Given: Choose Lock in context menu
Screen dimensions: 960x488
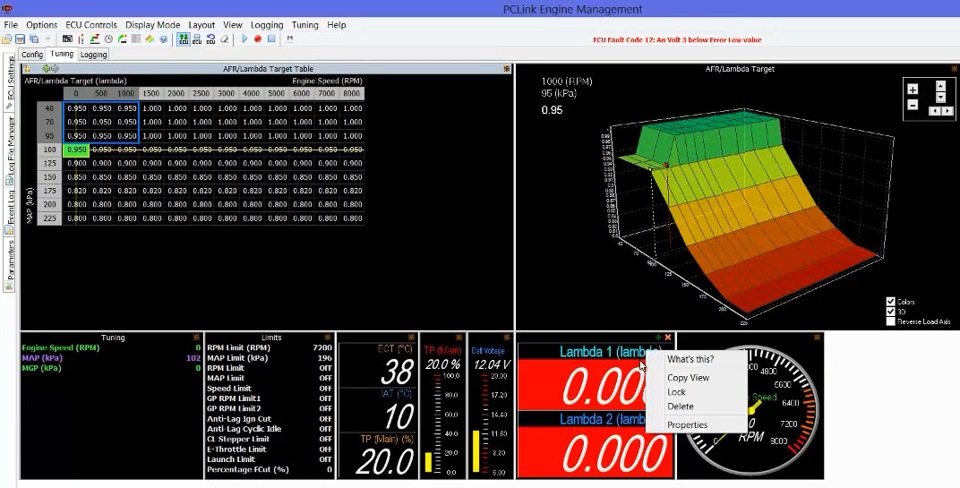Looking at the screenshot, I should click(677, 392).
